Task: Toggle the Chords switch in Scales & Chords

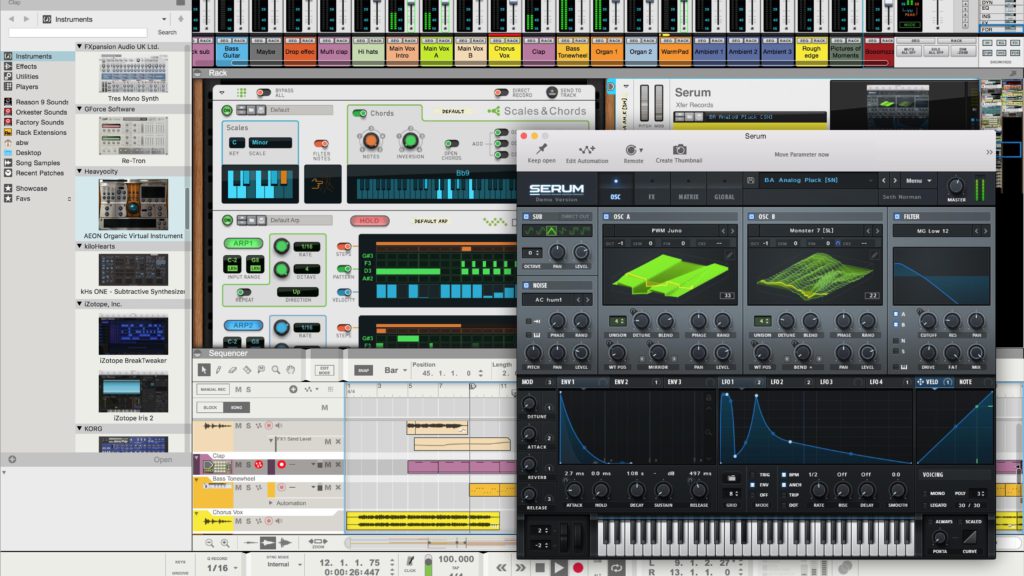Action: pyautogui.click(x=360, y=113)
